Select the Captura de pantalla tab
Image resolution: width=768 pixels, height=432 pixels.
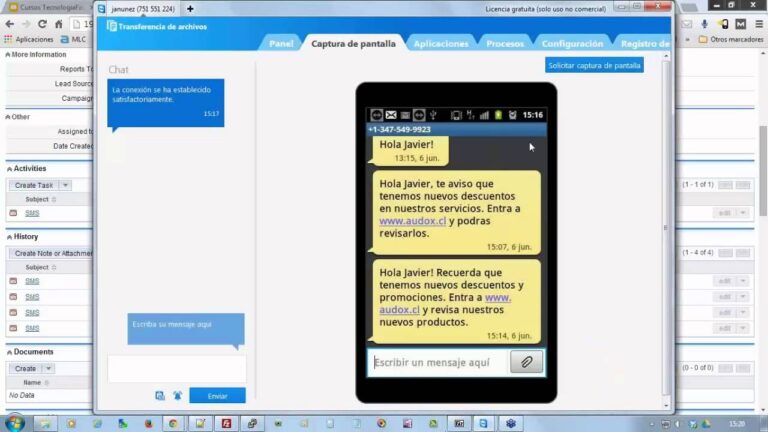click(353, 44)
